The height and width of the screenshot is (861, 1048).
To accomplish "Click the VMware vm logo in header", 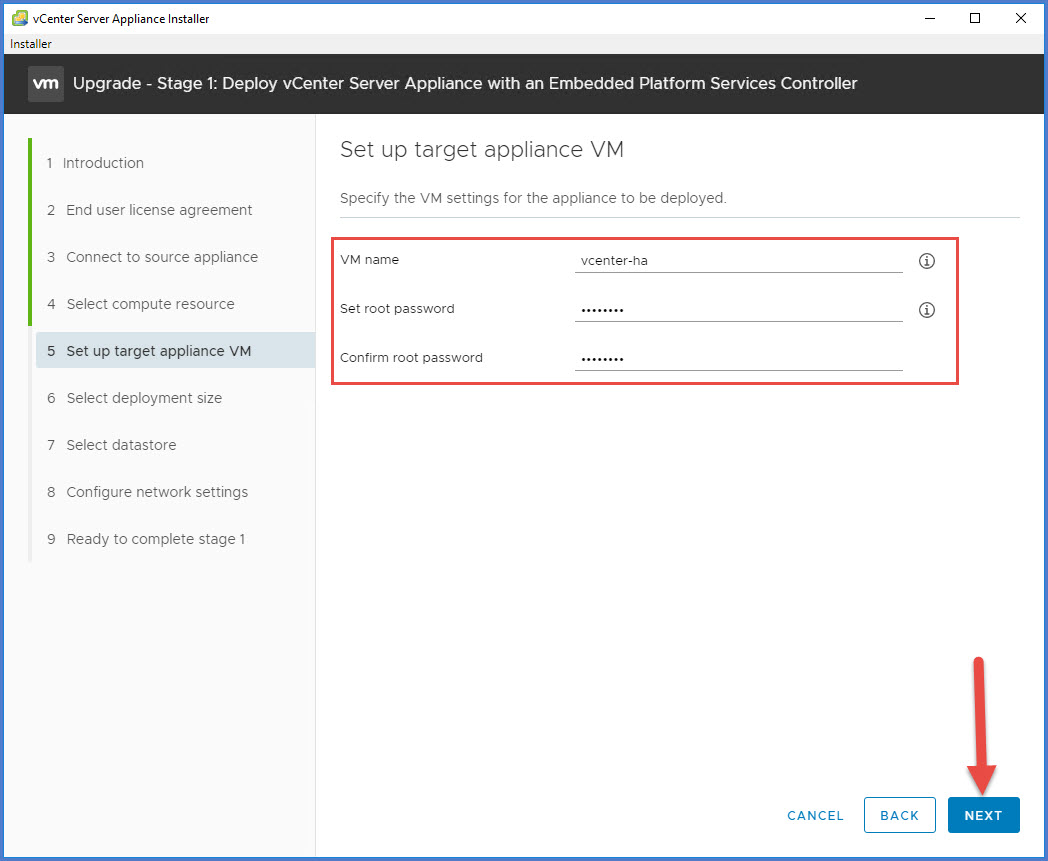I will 46,83.
